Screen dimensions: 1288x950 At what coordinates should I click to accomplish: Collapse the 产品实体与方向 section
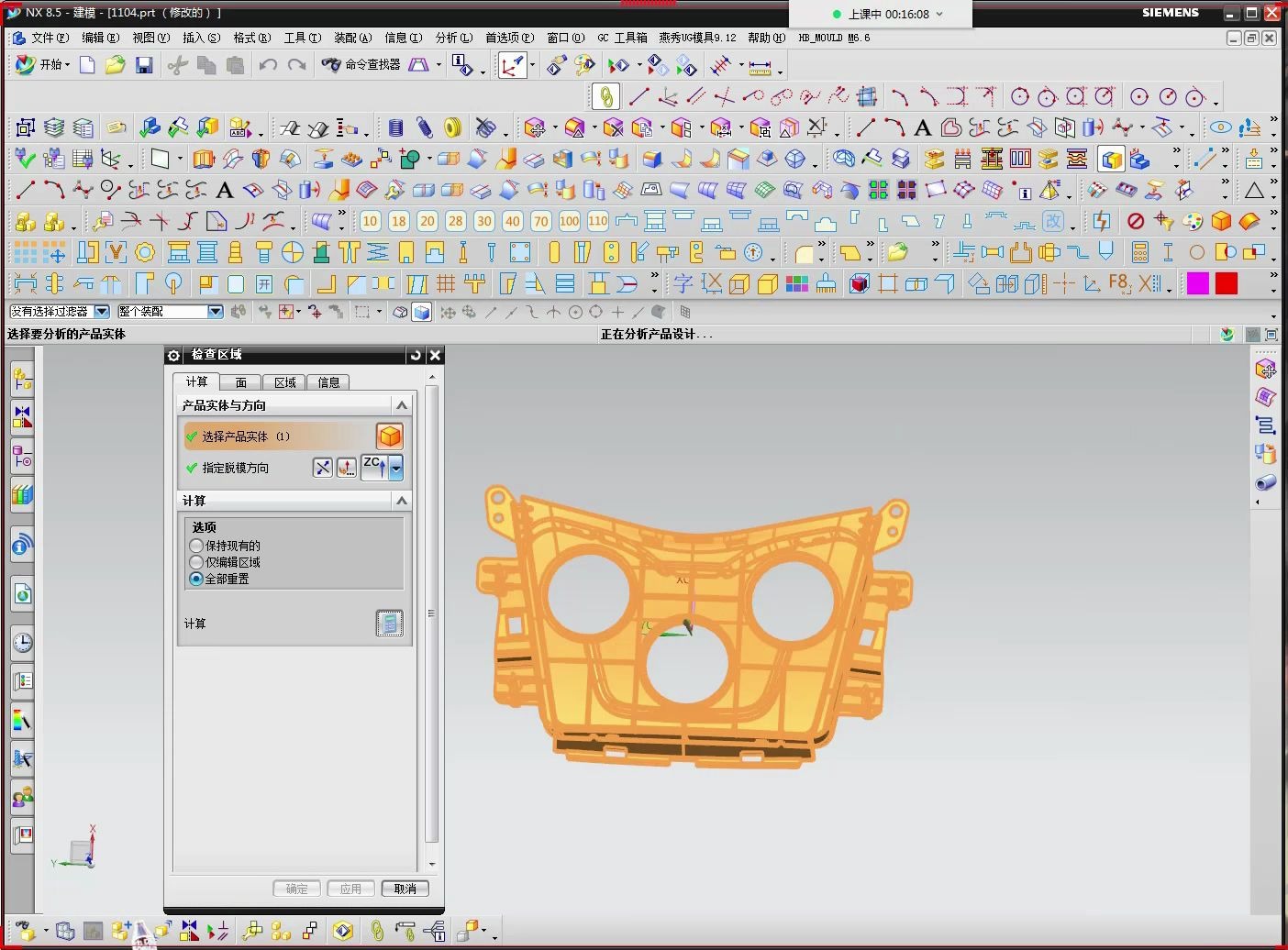[x=401, y=405]
